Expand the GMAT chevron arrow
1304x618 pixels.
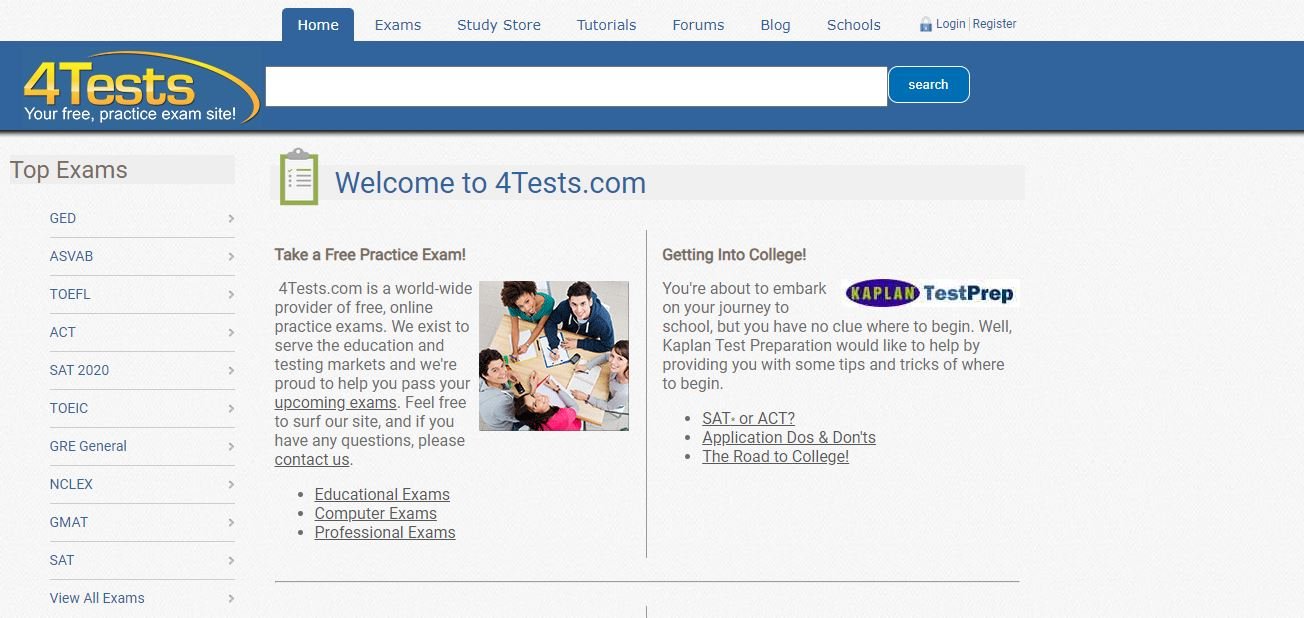231,522
